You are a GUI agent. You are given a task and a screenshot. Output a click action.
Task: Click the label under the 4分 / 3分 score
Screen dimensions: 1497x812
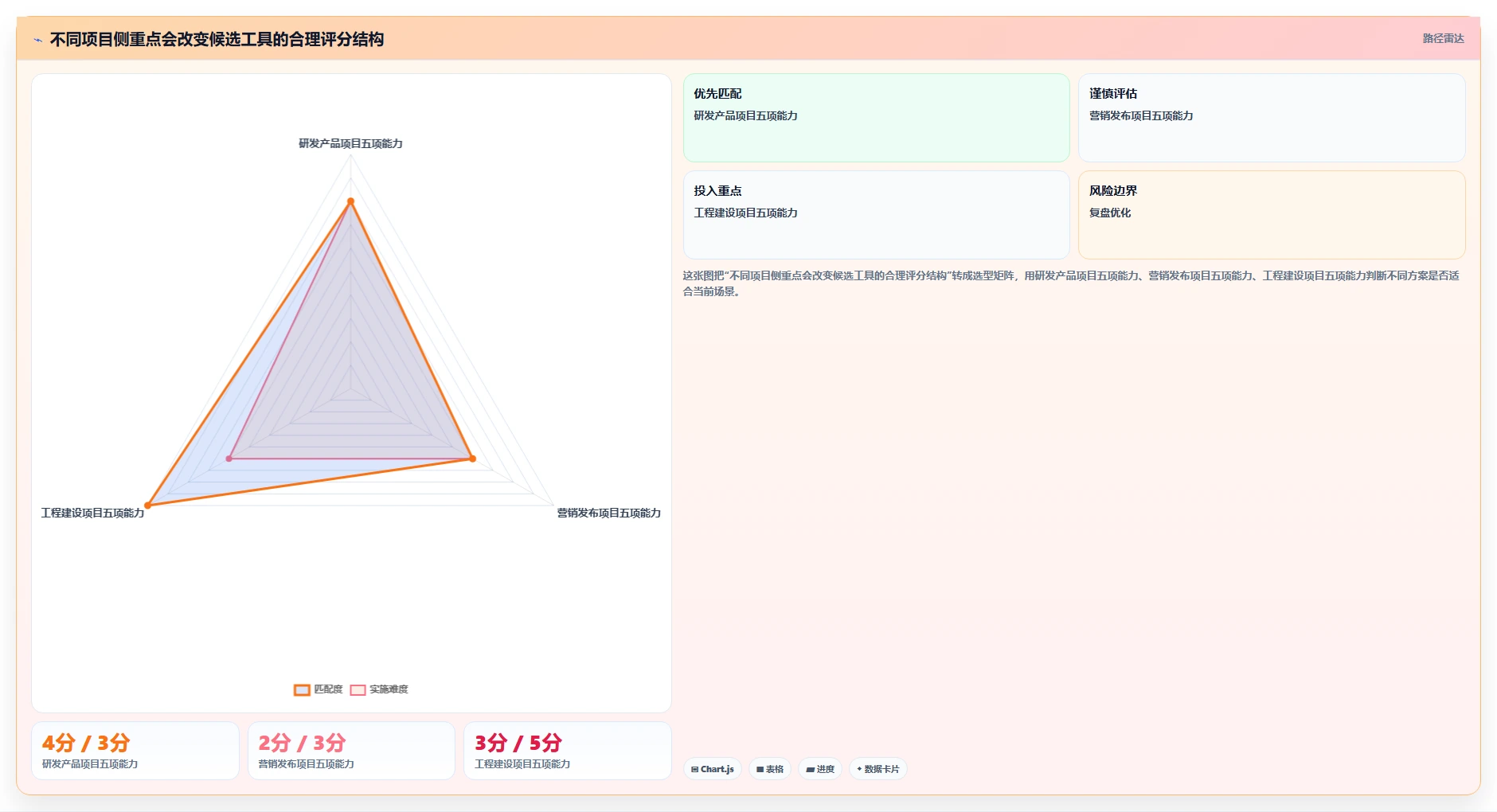click(x=90, y=764)
